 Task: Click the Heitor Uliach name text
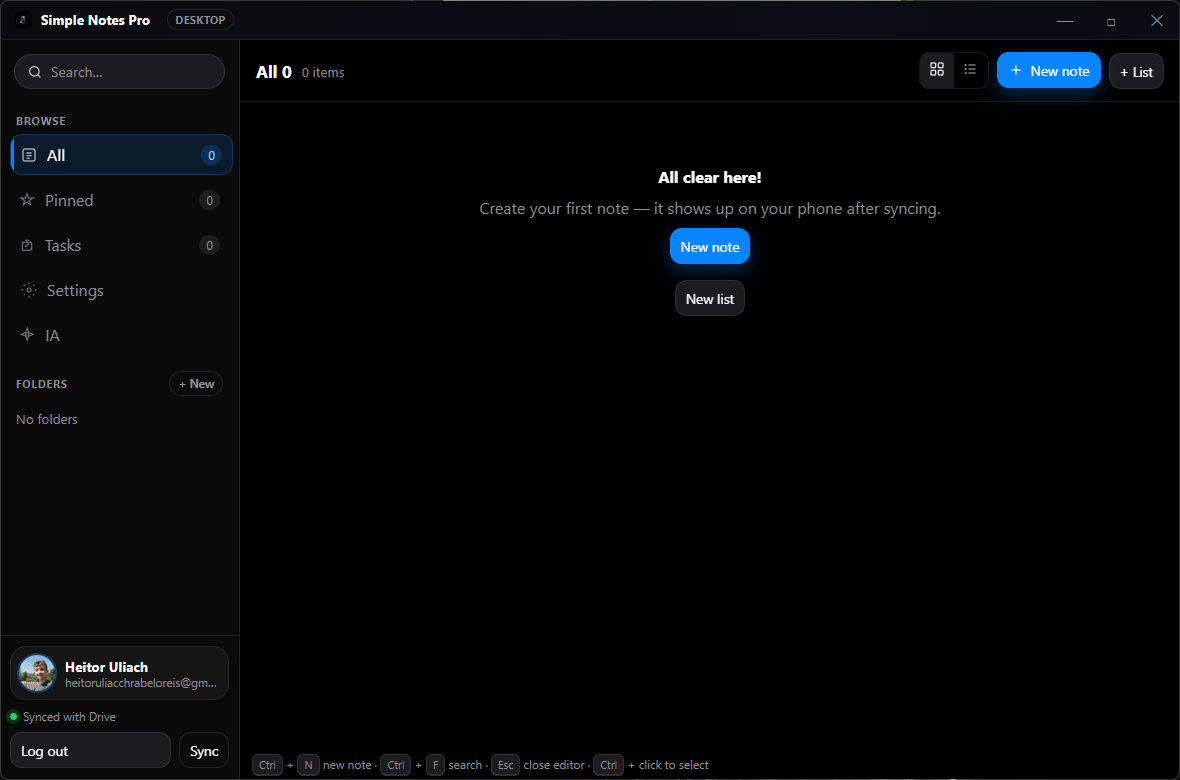coord(106,667)
